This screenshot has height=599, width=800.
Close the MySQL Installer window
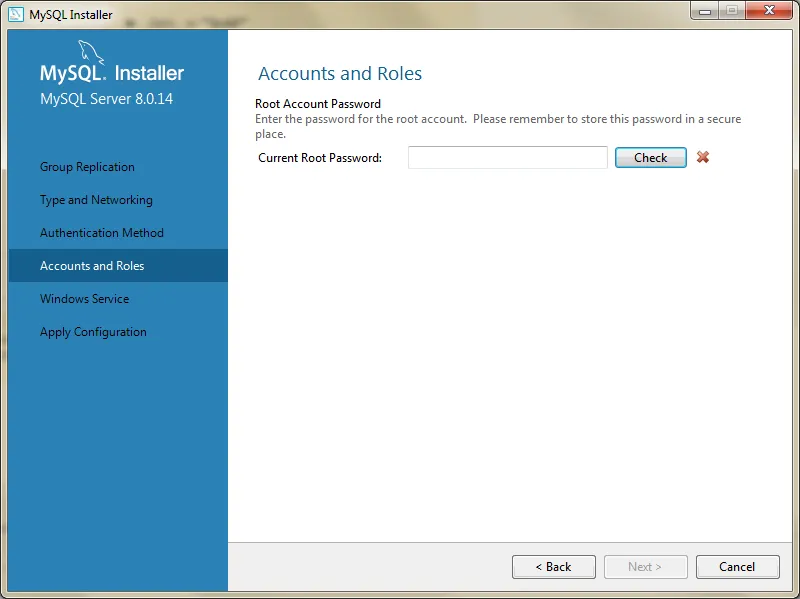coord(769,10)
